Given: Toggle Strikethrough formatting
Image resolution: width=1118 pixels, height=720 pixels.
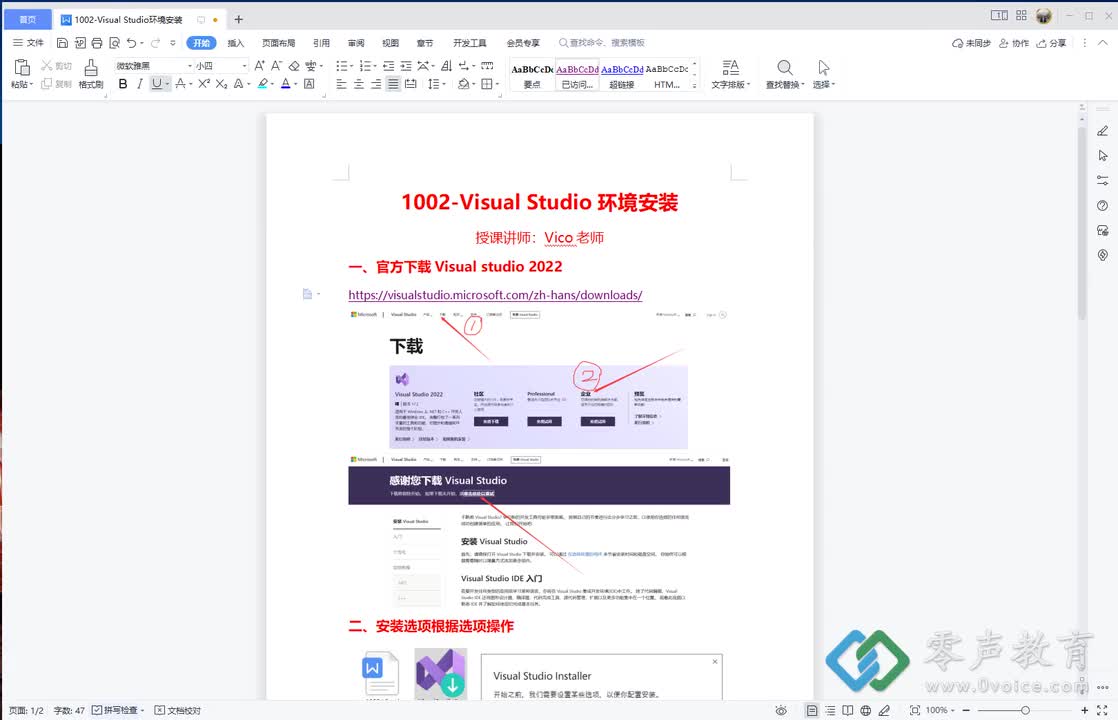Looking at the screenshot, I should 180,84.
